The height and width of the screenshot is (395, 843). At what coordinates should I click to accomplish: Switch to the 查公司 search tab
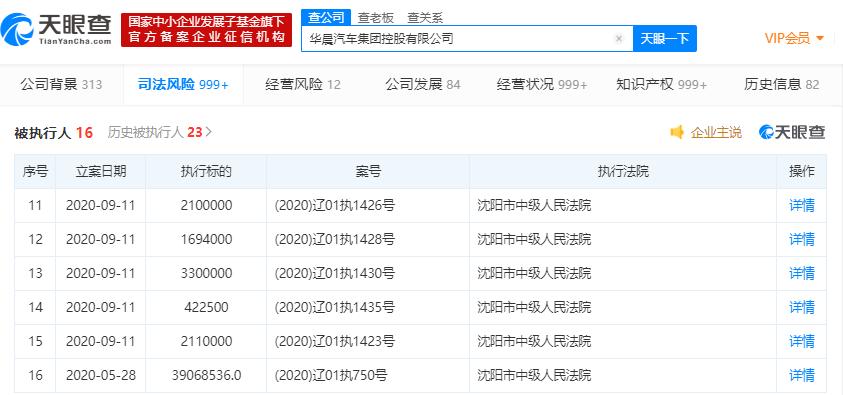[326, 17]
